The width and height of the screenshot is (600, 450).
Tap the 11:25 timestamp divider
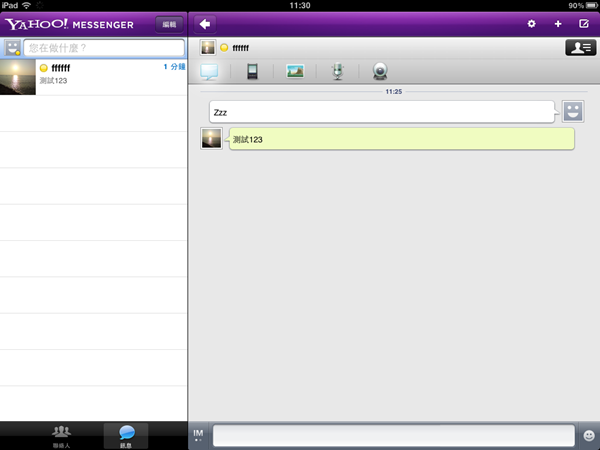tap(394, 91)
